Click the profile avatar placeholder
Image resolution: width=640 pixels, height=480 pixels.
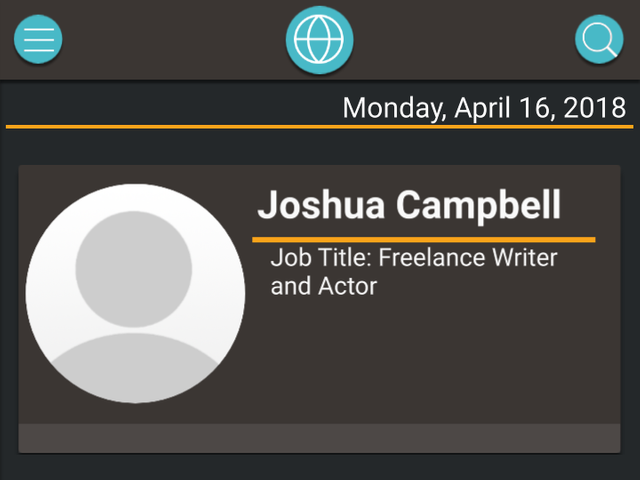(135, 293)
